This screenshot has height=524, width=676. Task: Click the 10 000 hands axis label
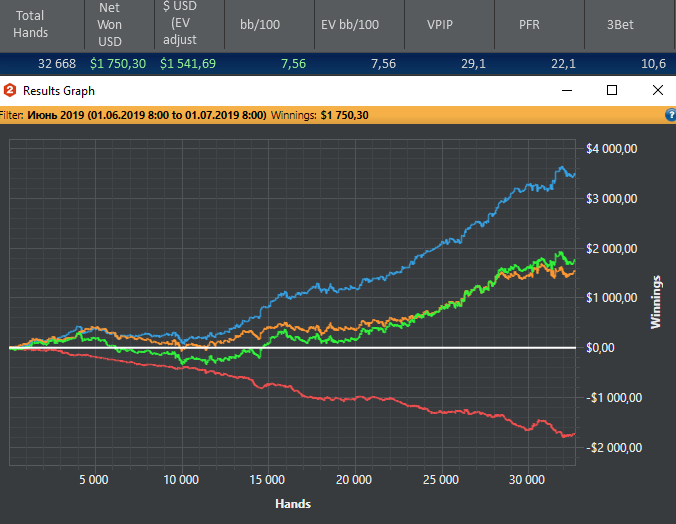coord(181,480)
